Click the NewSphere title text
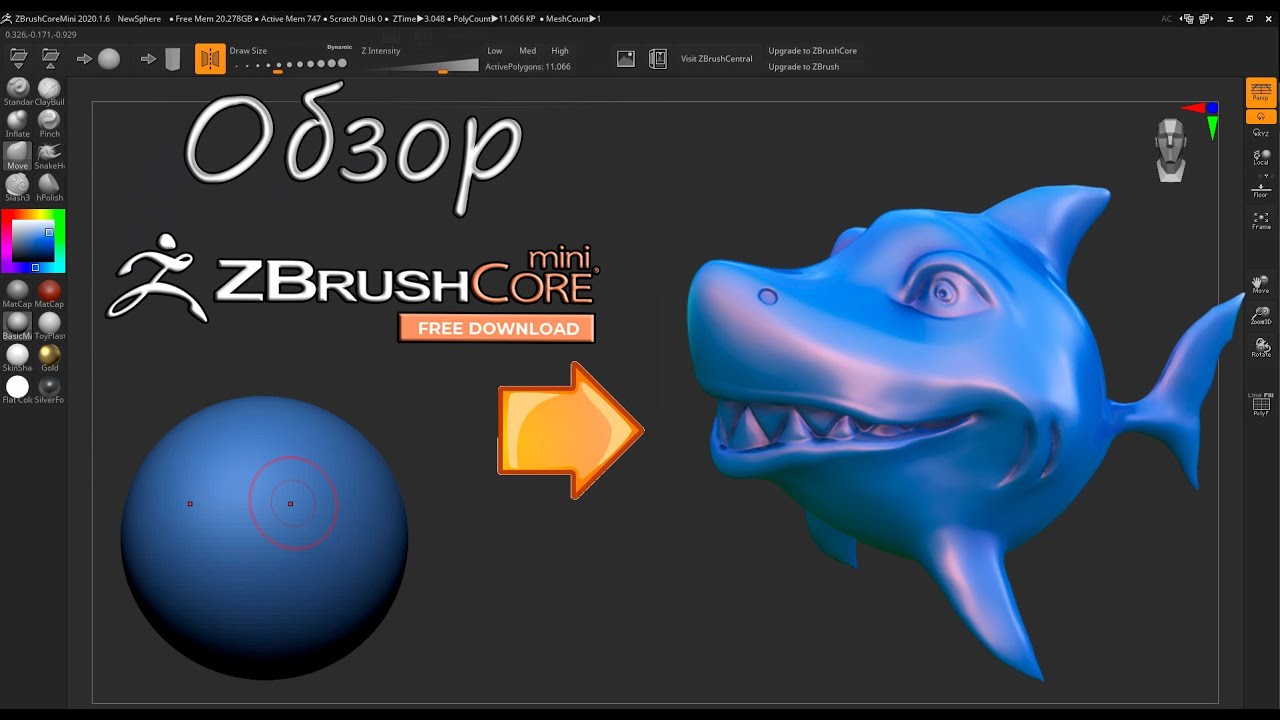This screenshot has width=1280, height=720. point(139,19)
